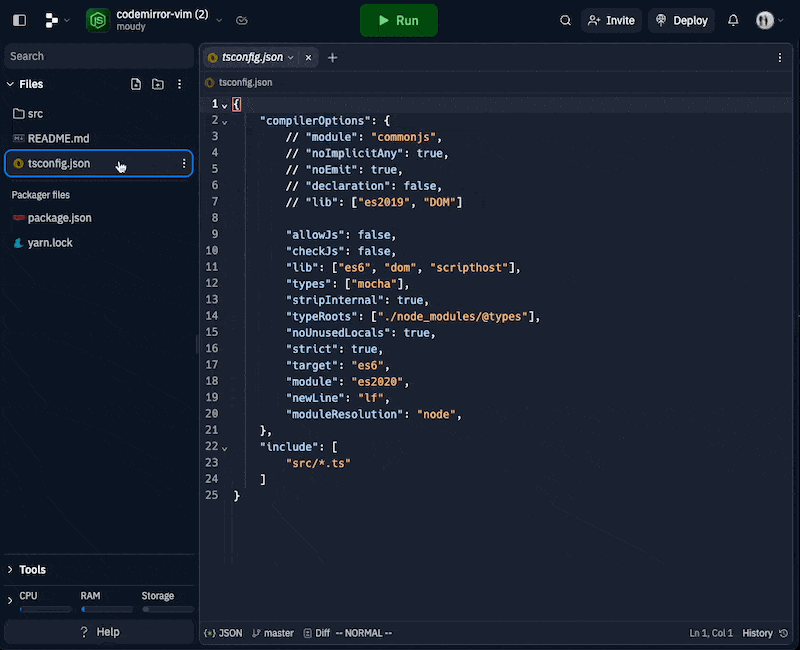Open the search icon in the top bar
This screenshot has width=800, height=650.
pyautogui.click(x=565, y=20)
